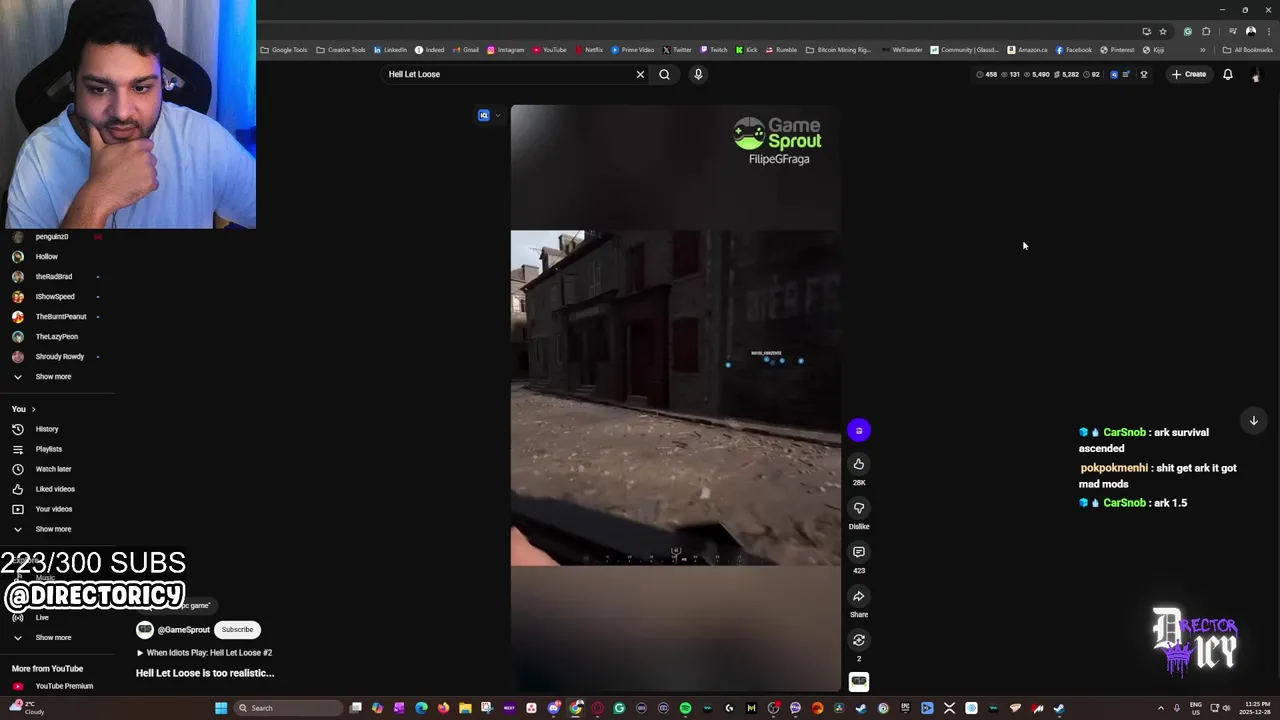Viewport: 1280px width, 720px height.
Task: Open the browser extensions puzzle icon
Action: pos(1207,31)
